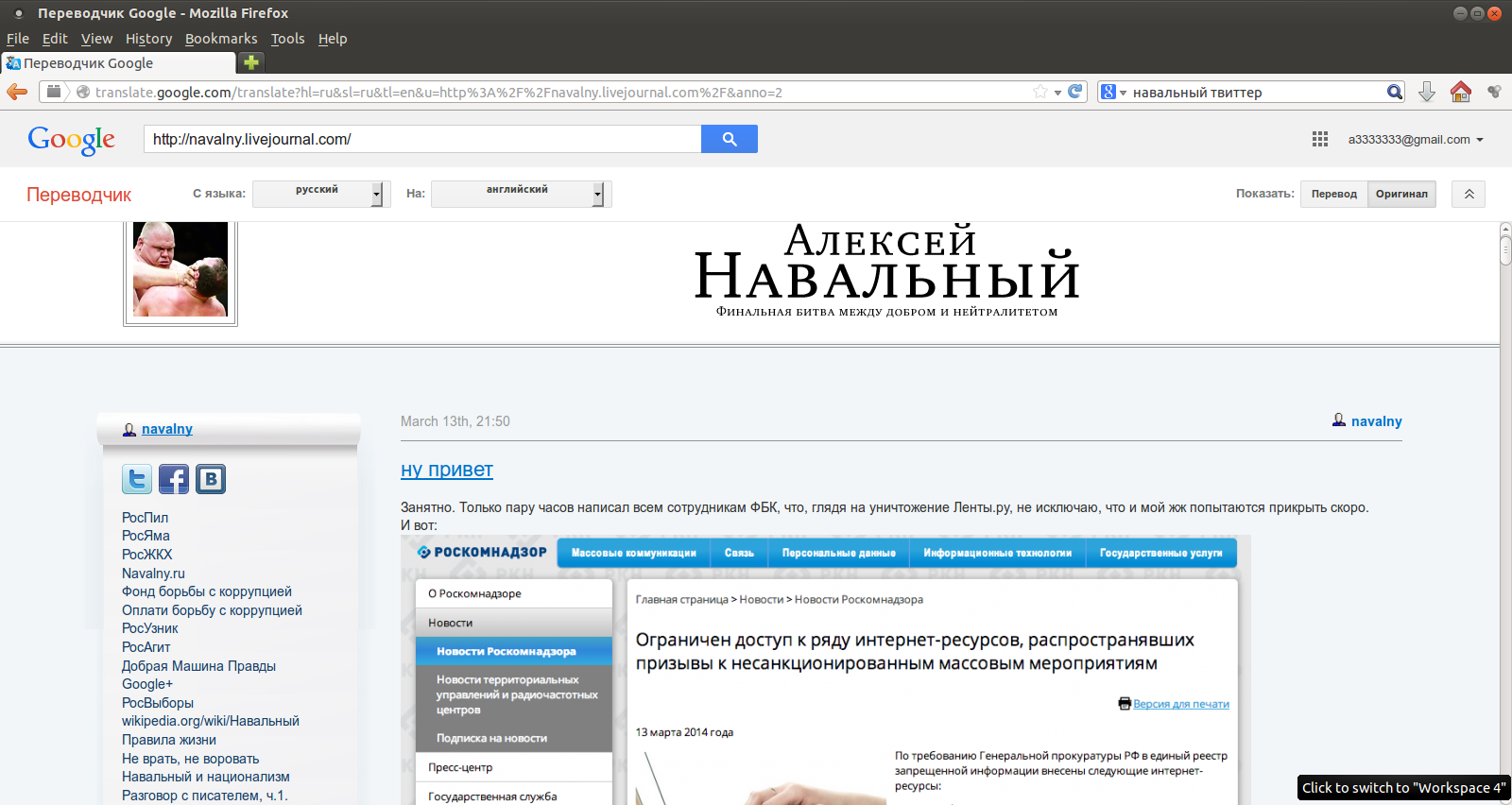Open the РосВыборы sidebar link
Viewport: 1512px width, 805px height.
pyautogui.click(x=158, y=703)
